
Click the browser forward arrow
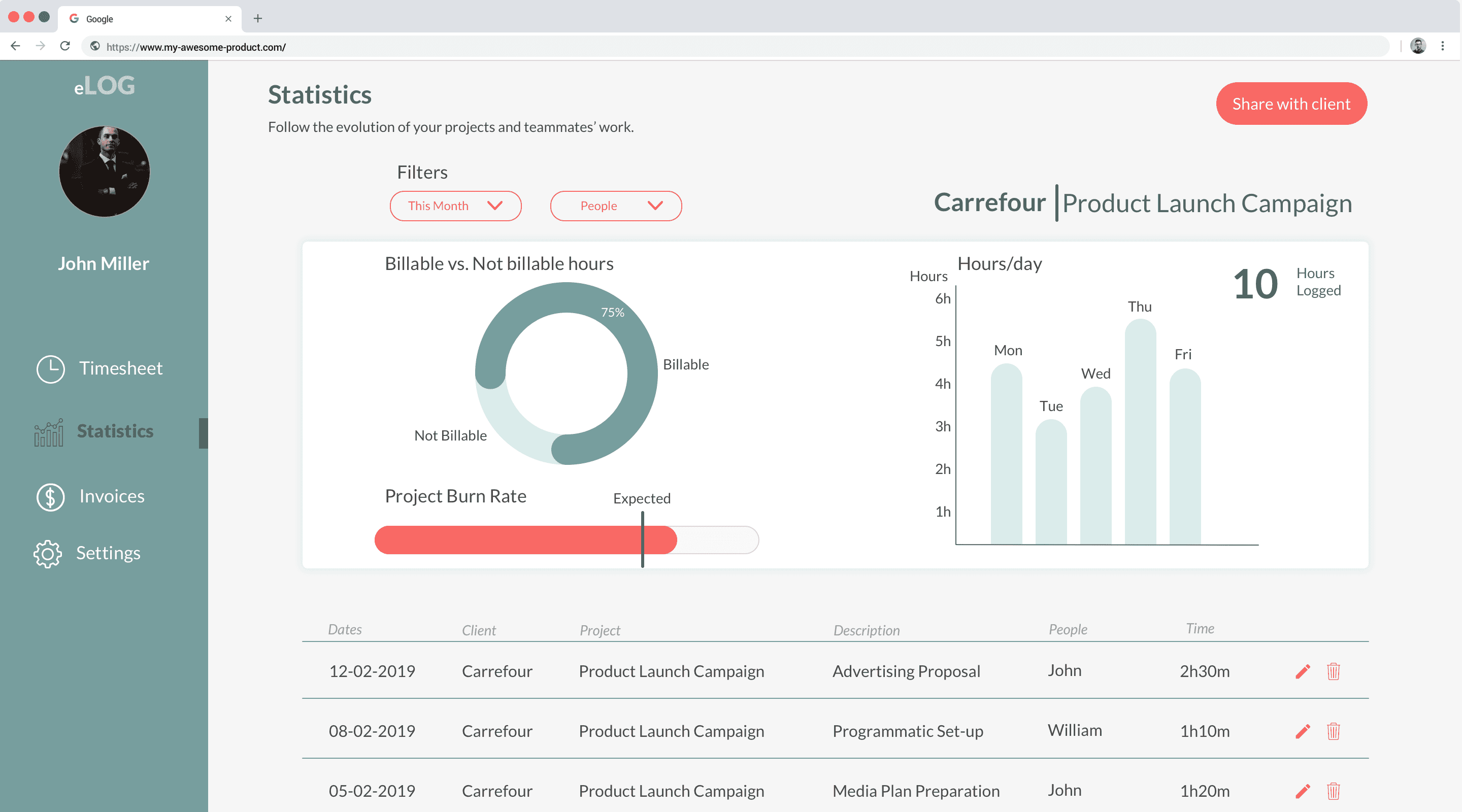(x=40, y=46)
